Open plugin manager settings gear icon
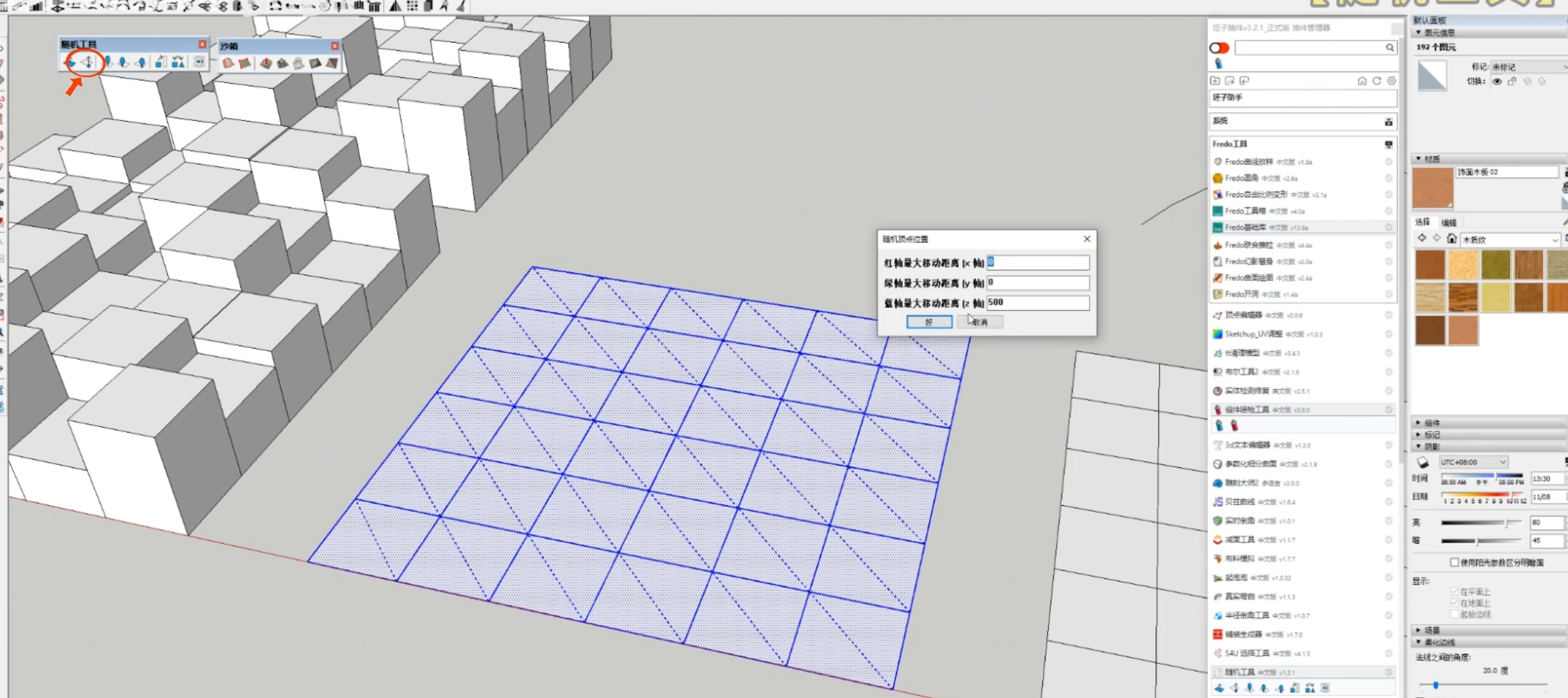 1391,81
